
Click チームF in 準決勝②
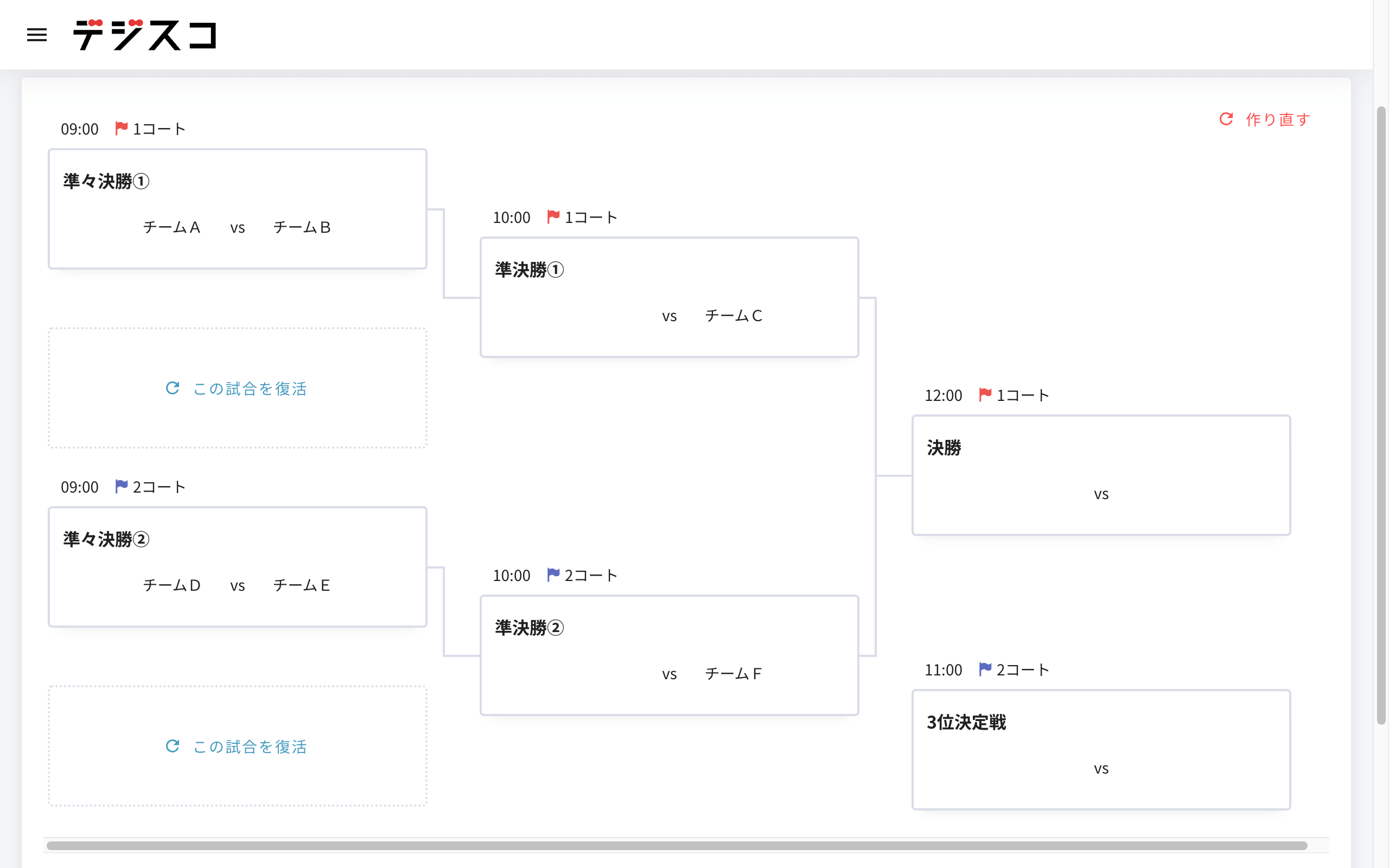[x=734, y=674]
